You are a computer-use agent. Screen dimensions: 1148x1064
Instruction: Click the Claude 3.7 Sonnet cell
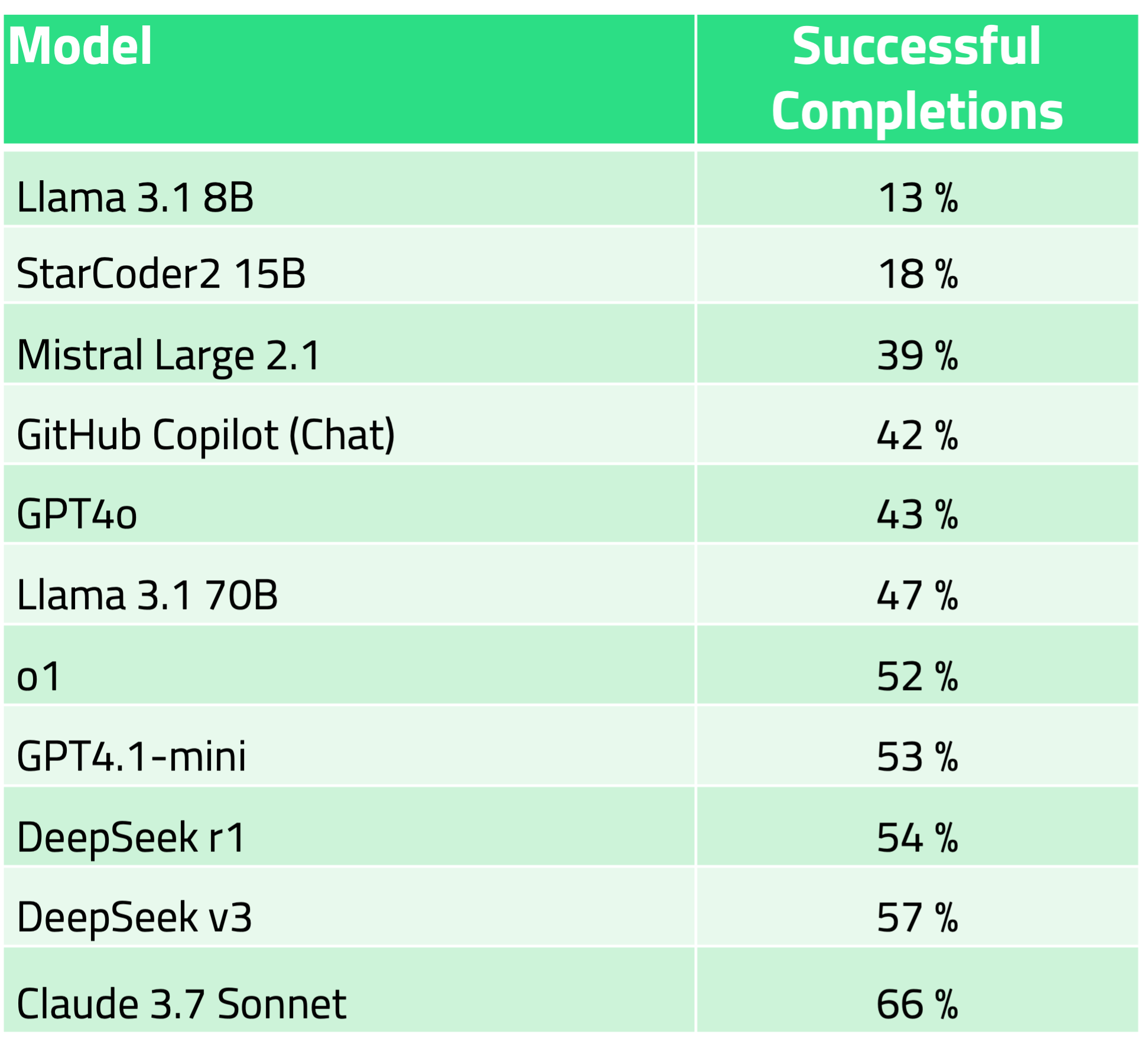181,1004
